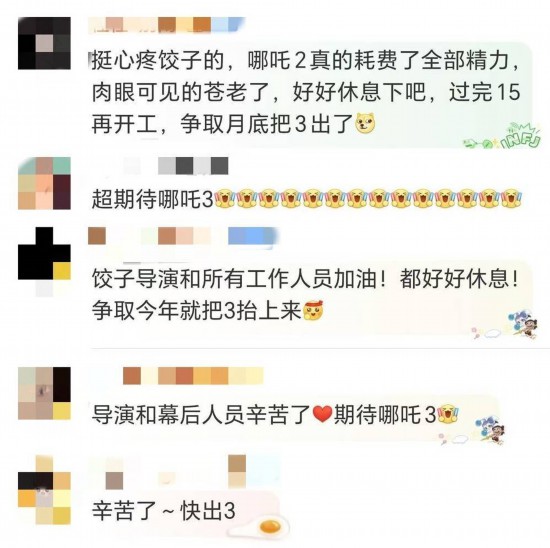
Task: Click the blurred username above 饺子导演和所有工作人员
Action: click(183, 236)
